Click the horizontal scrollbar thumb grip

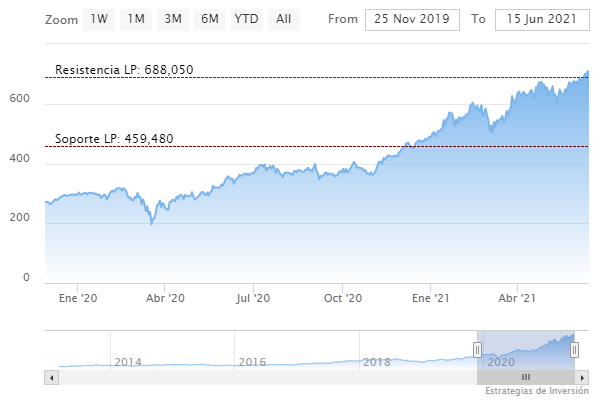coord(527,377)
